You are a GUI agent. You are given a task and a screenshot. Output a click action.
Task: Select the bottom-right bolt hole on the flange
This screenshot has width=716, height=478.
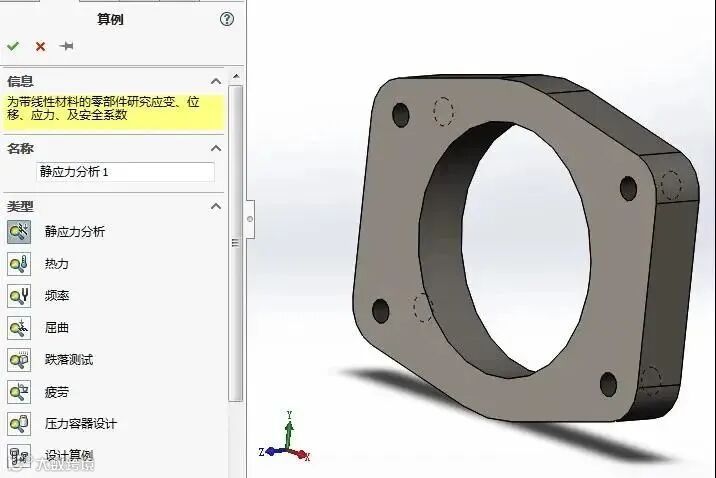pyautogui.click(x=608, y=384)
